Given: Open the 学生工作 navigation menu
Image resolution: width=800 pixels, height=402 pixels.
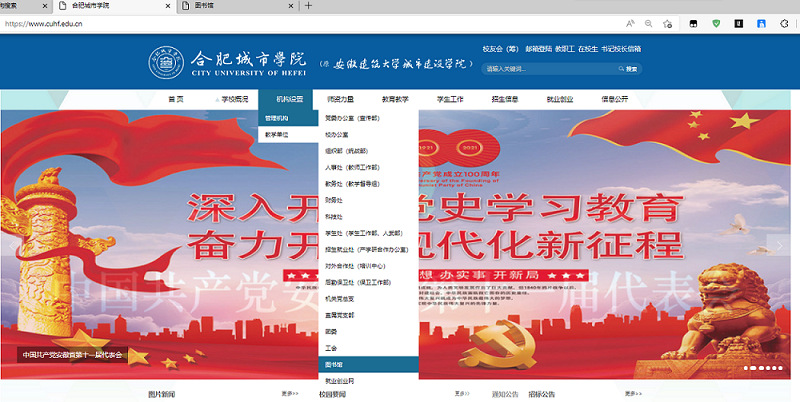Looking at the screenshot, I should 450,99.
